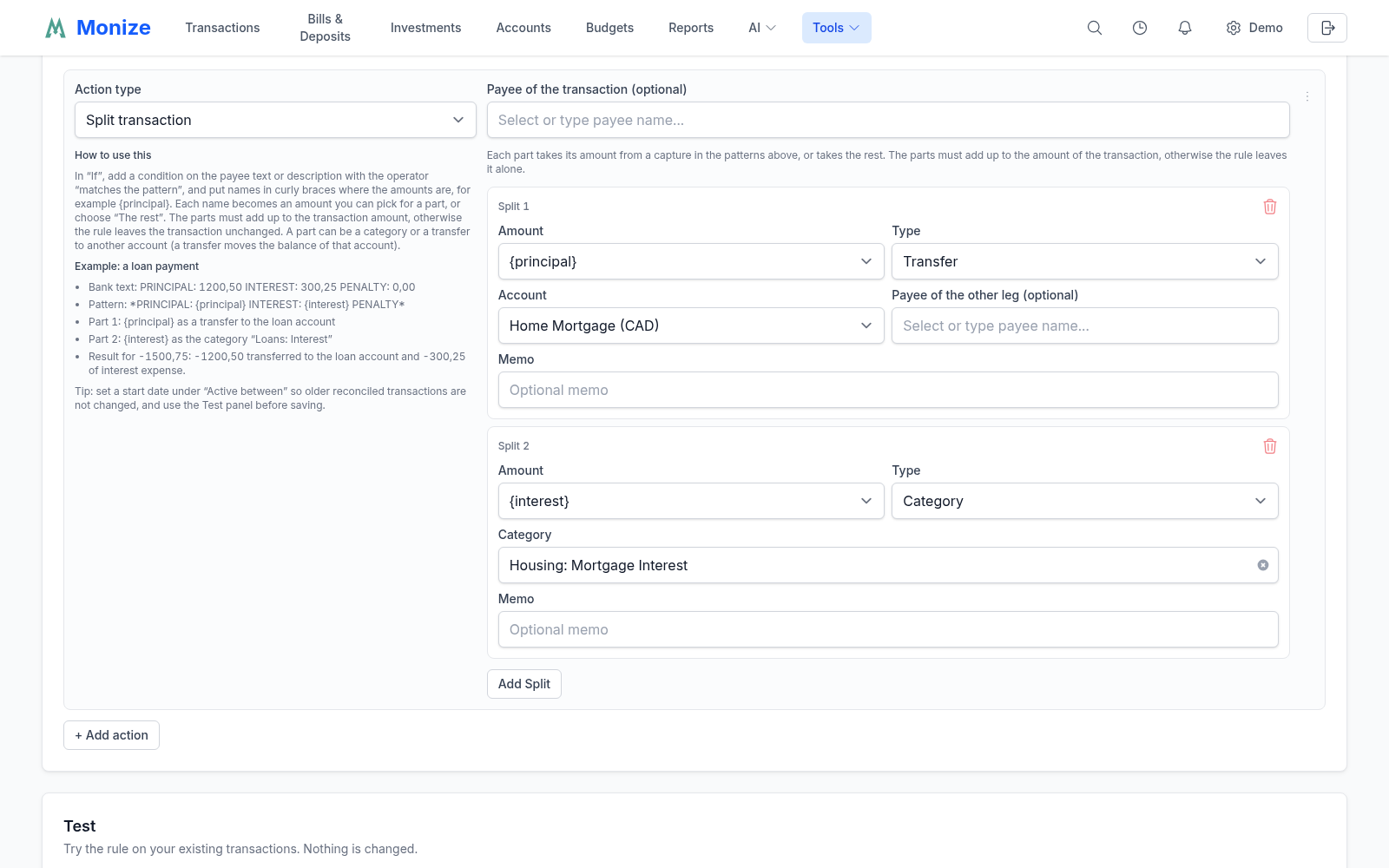Open the recent history clock icon
Viewport: 1389px width, 868px height.
[1140, 28]
